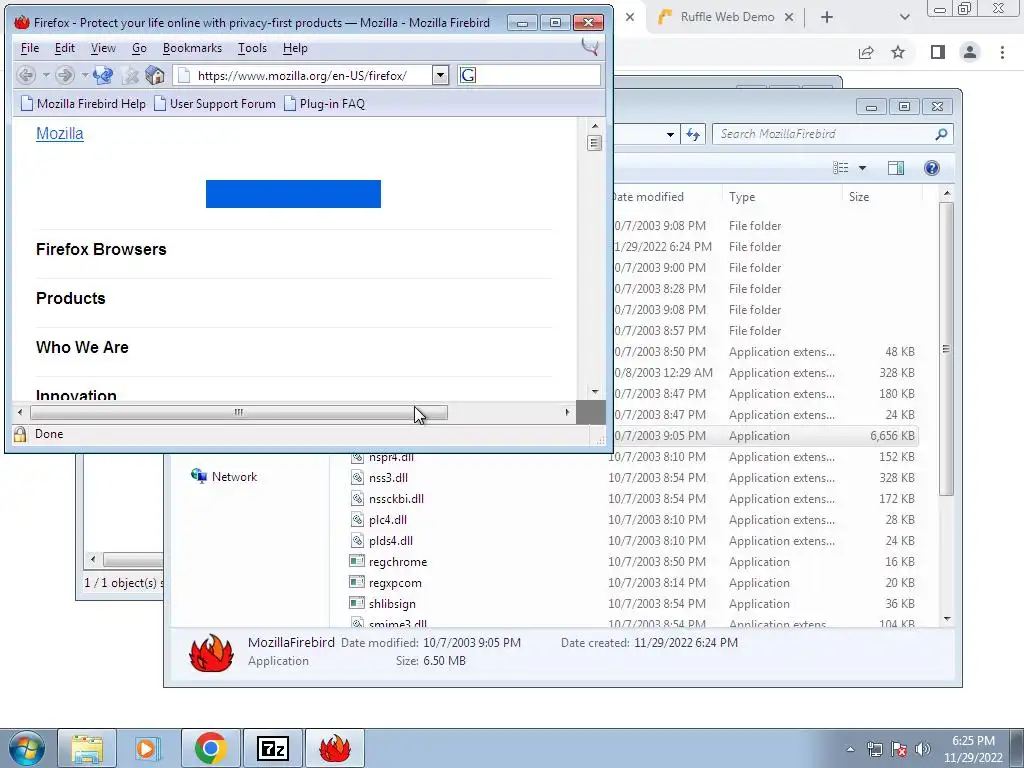Image resolution: width=1024 pixels, height=768 pixels.
Task: Click the Explorer file list scrollbar thumb
Action: point(946,349)
